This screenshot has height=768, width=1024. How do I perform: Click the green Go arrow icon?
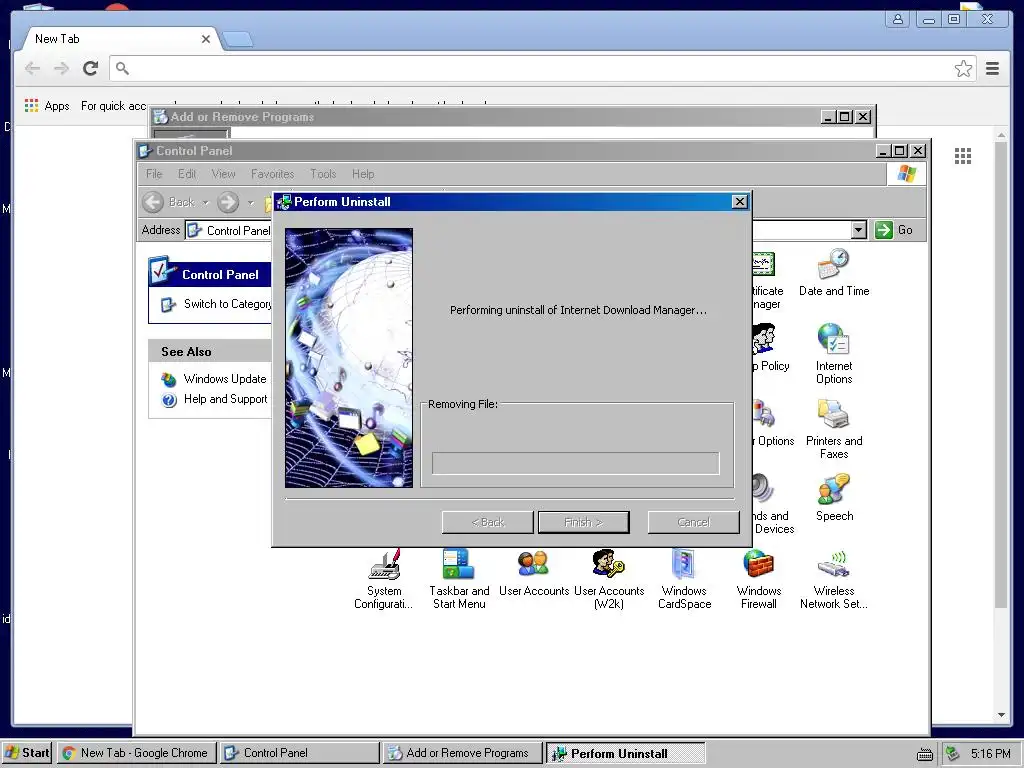[884, 230]
